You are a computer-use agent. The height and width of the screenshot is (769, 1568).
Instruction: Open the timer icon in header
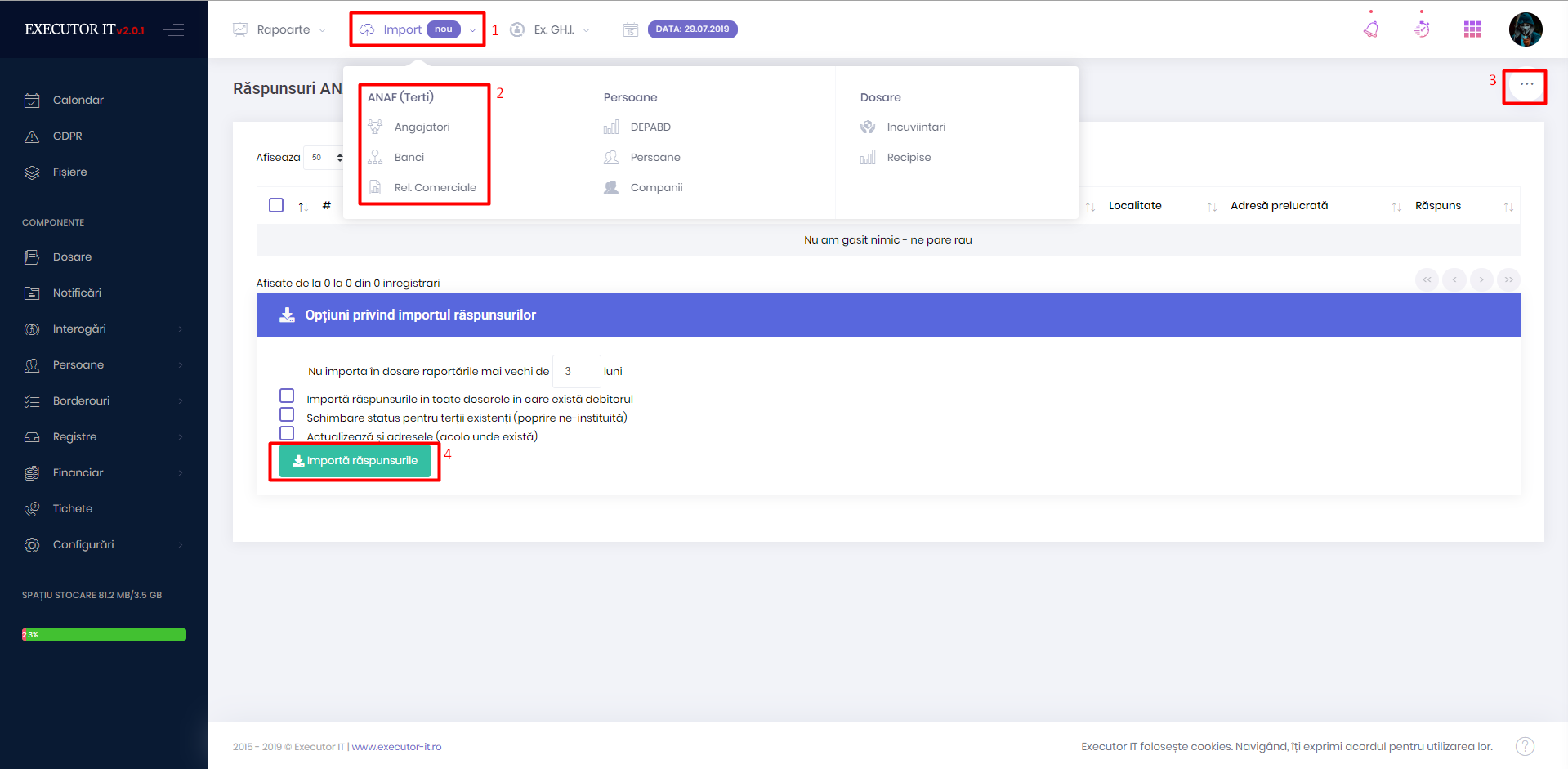pyautogui.click(x=1422, y=29)
